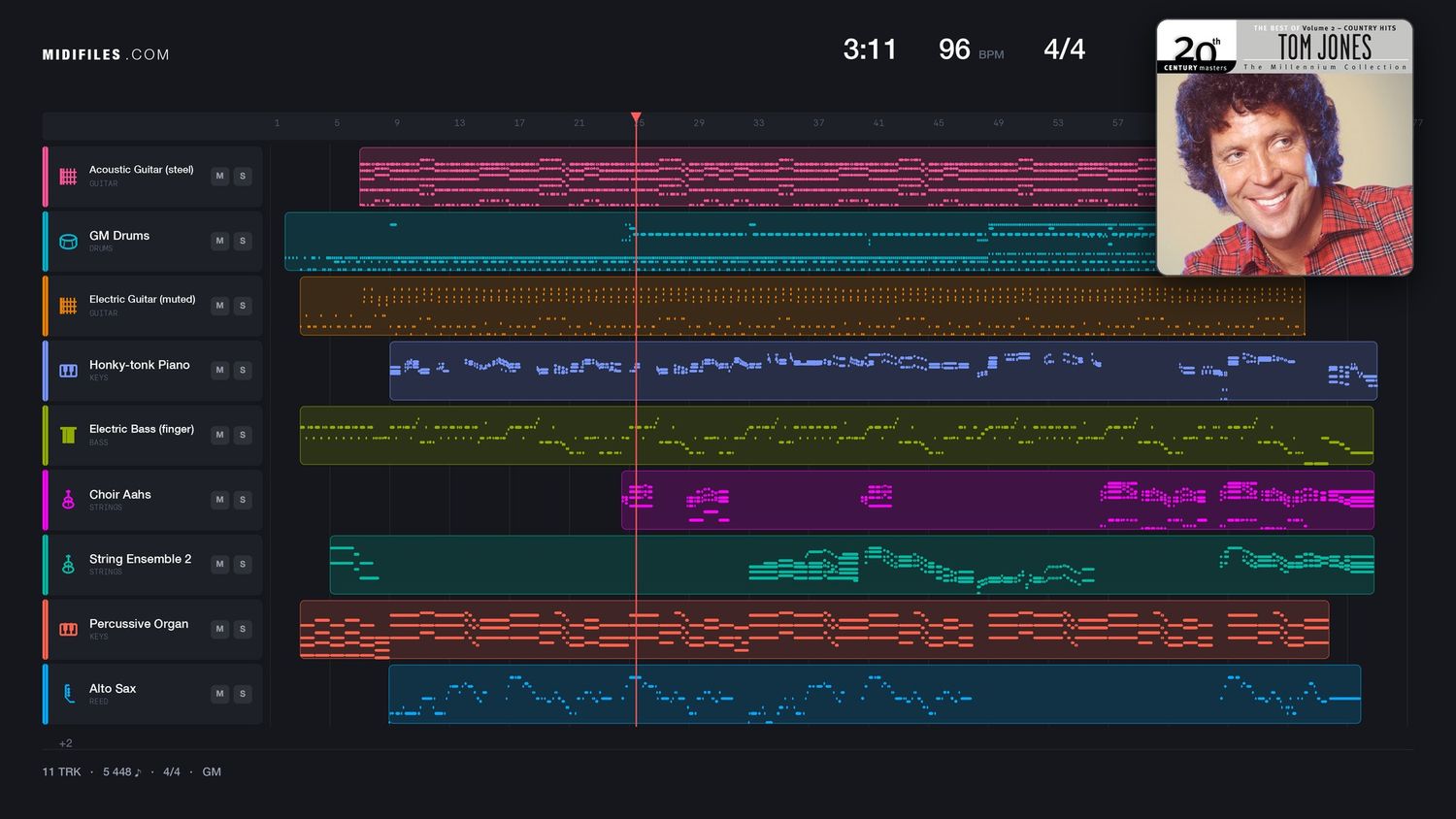Screen dimensions: 1456x819
Task: Click the Electric Guitar (muted) instrument icon
Action: (68, 306)
